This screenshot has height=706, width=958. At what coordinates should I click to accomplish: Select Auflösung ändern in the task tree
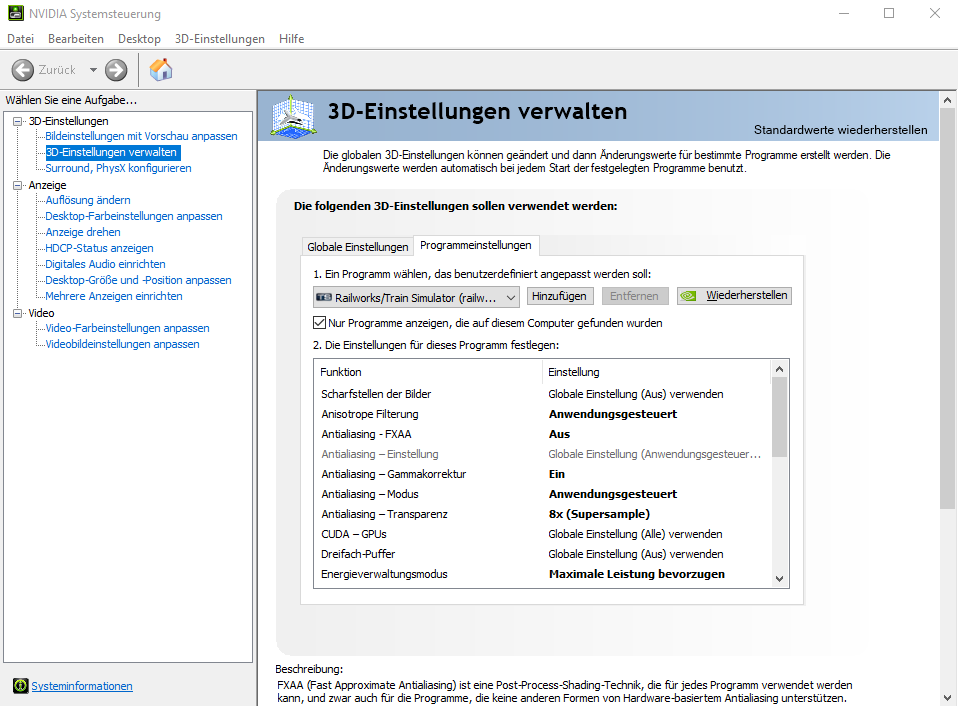click(88, 200)
